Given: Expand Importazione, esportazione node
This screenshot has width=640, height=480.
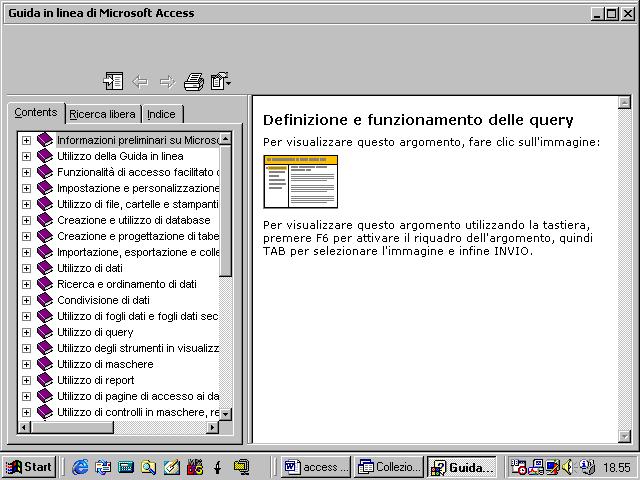Looking at the screenshot, I should pyautogui.click(x=26, y=252).
